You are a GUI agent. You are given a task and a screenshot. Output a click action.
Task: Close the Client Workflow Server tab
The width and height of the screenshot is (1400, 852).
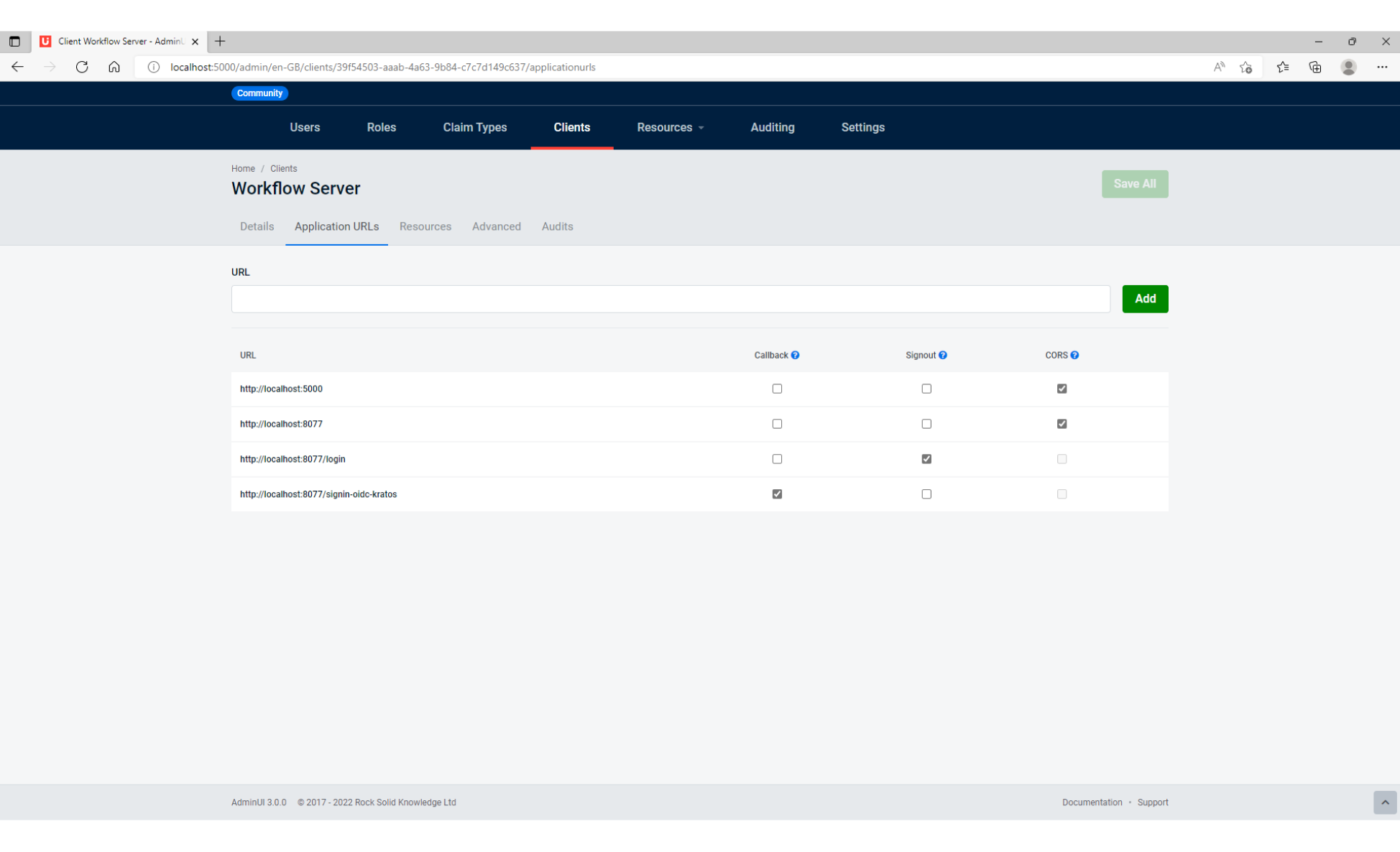[x=195, y=42]
